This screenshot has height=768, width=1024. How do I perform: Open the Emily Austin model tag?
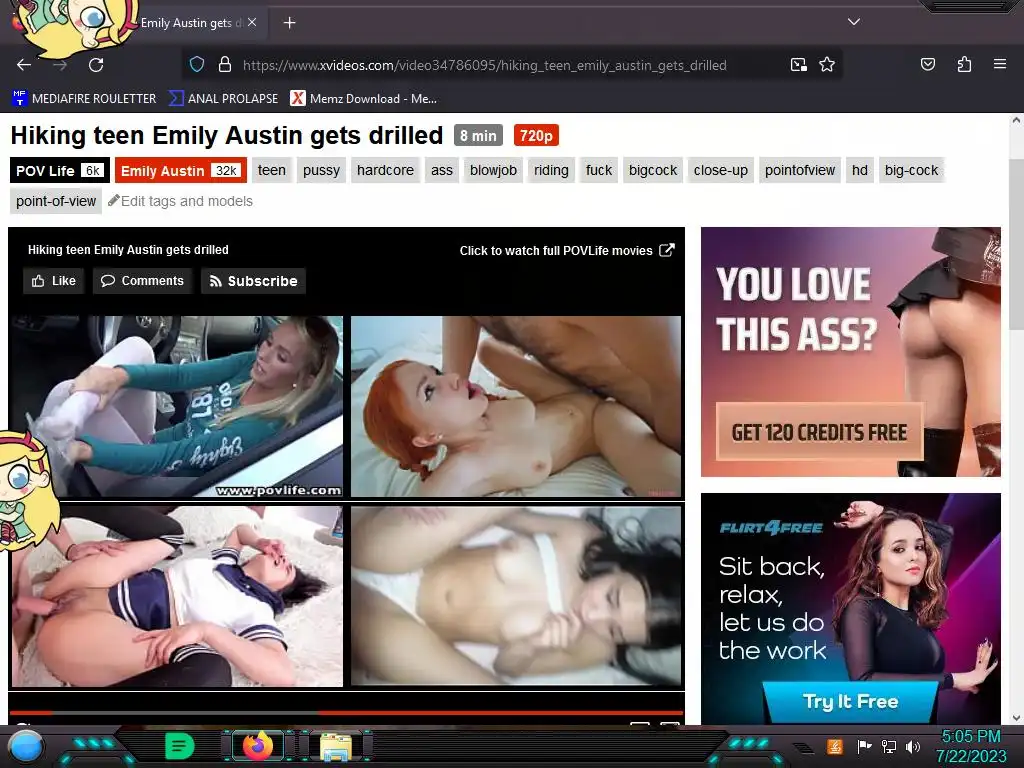(x=181, y=170)
